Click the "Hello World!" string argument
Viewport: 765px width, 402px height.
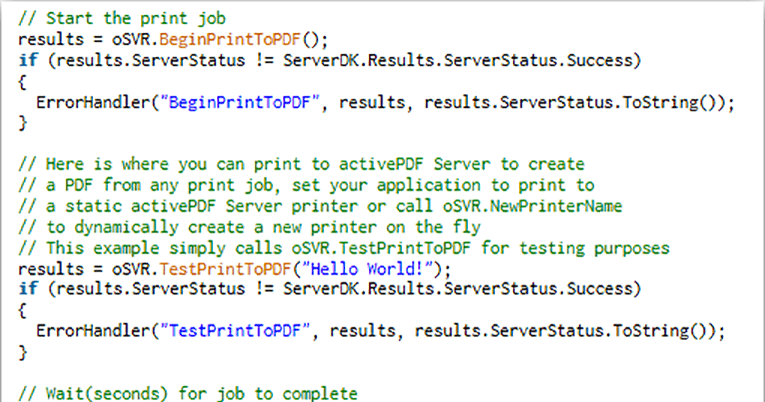click(367, 269)
